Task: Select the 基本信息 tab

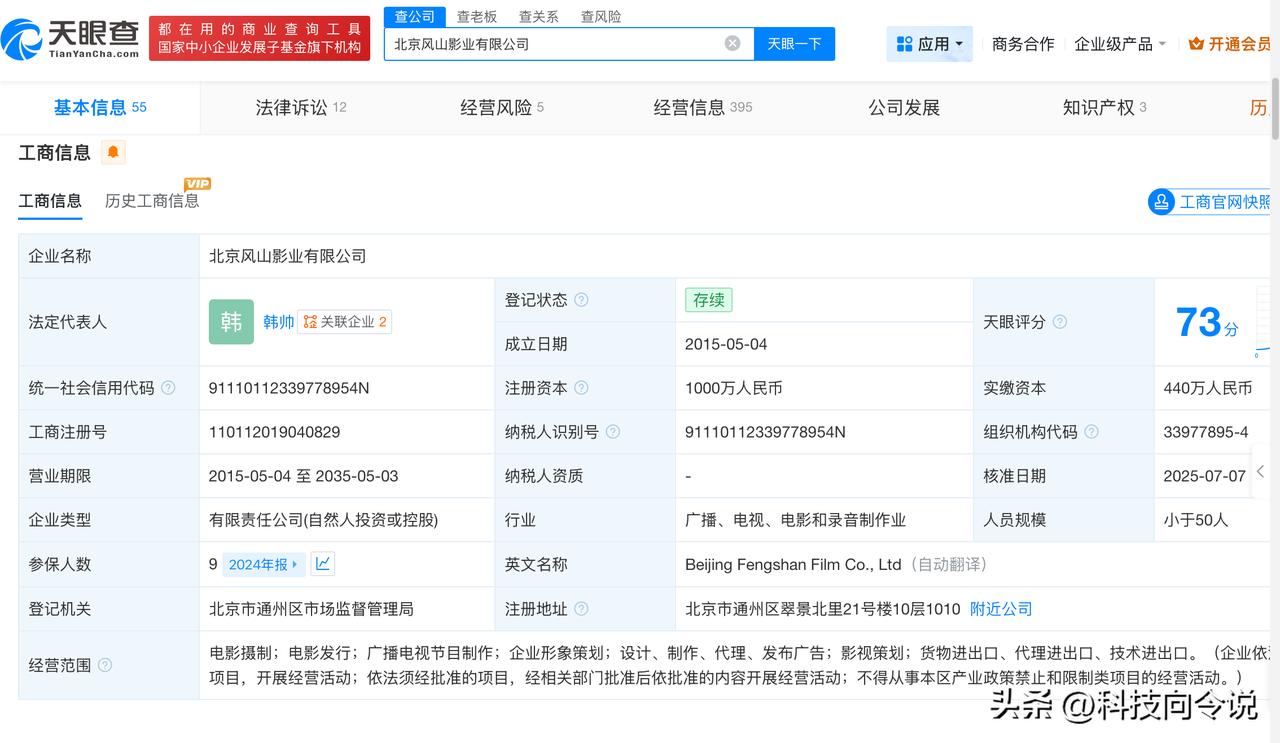Action: pos(100,108)
